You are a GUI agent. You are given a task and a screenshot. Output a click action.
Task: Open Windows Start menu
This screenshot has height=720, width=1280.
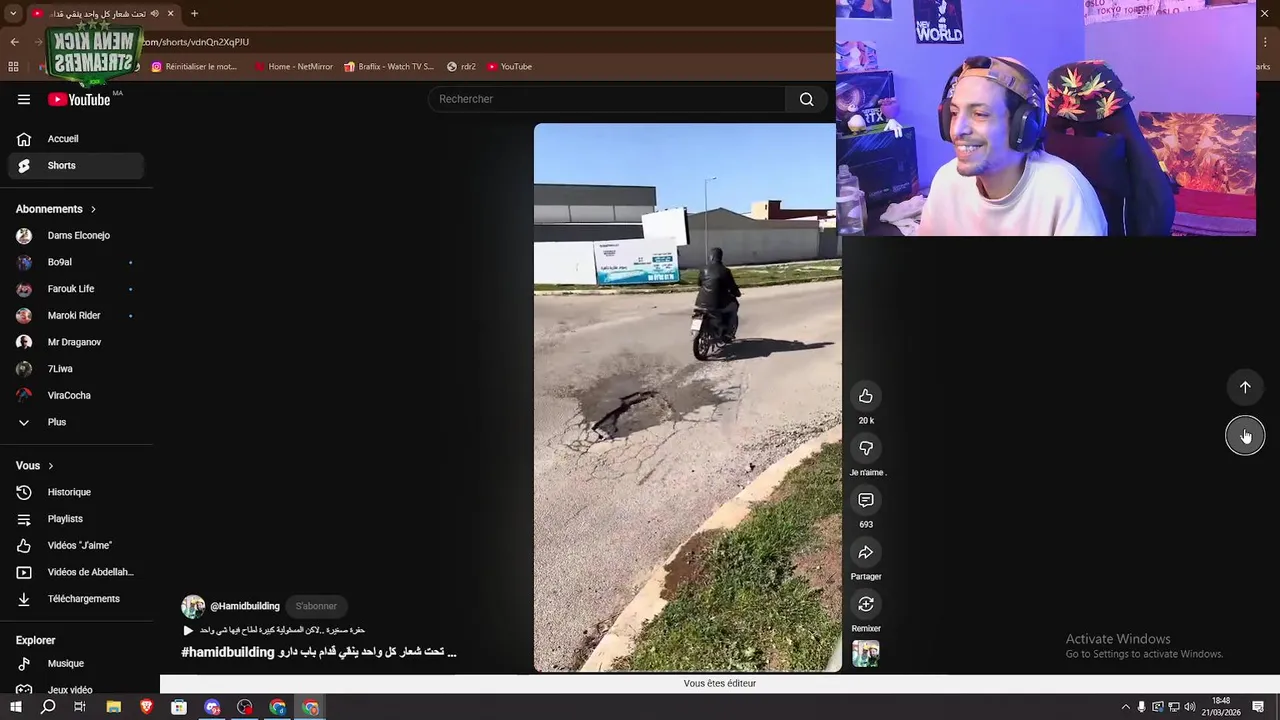click(x=15, y=707)
